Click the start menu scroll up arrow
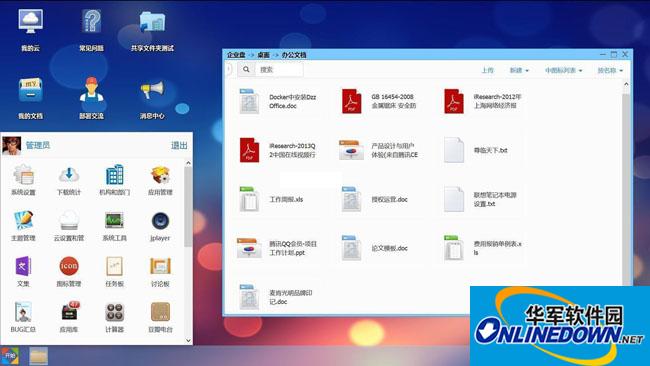 (188, 163)
